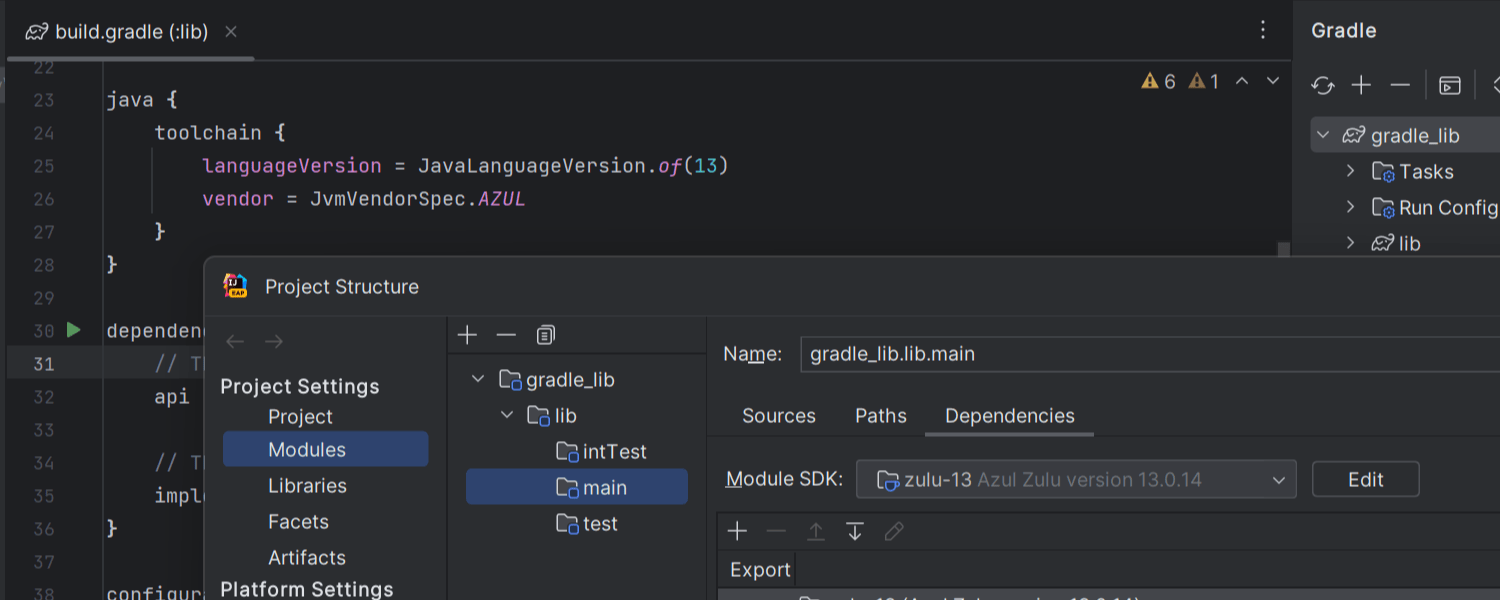Image resolution: width=1500 pixels, height=600 pixels.
Task: Click the plus icon in the Gradle panel
Action: tap(1361, 85)
